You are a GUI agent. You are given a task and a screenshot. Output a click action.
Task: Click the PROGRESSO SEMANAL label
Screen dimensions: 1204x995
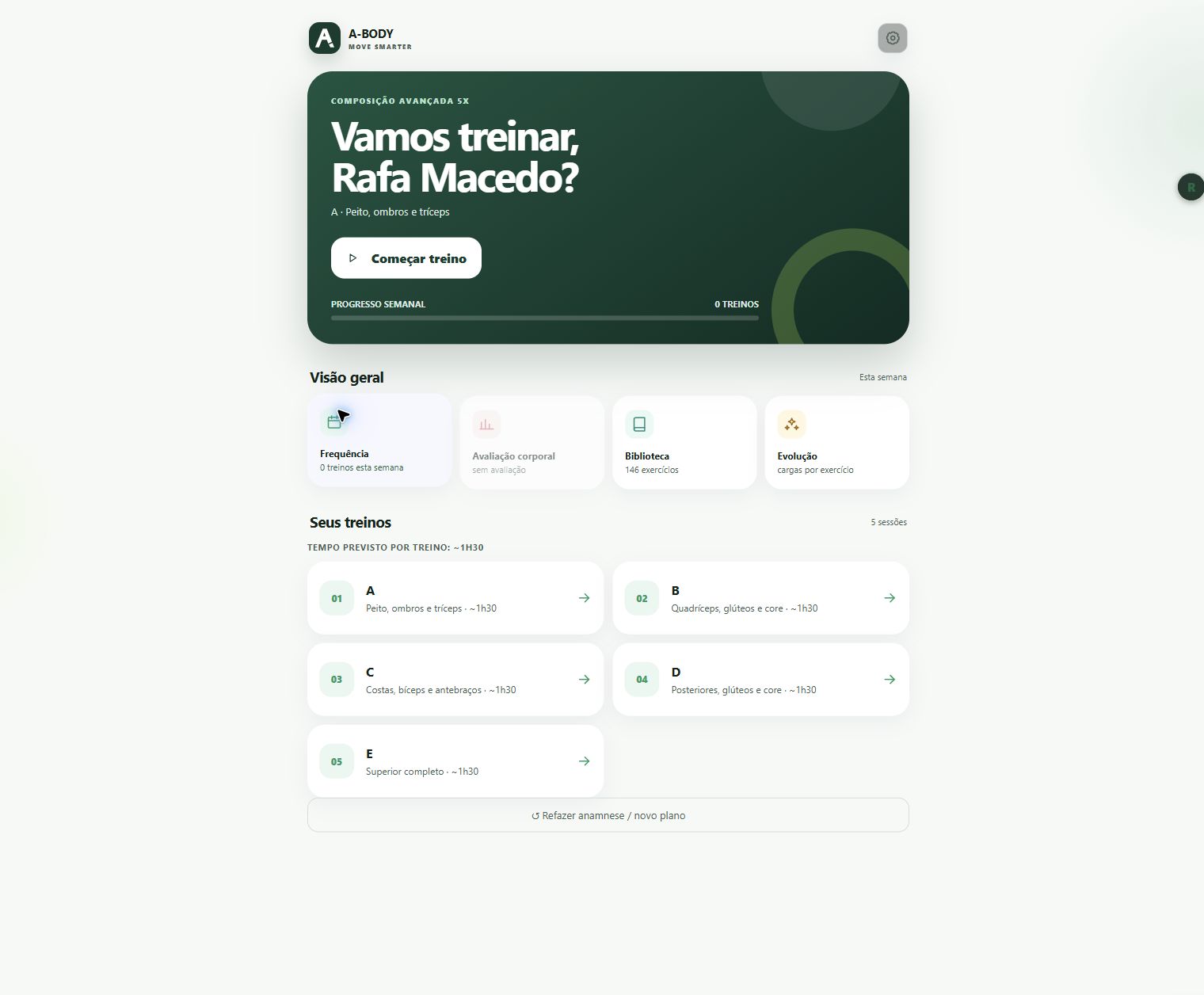pyautogui.click(x=378, y=304)
